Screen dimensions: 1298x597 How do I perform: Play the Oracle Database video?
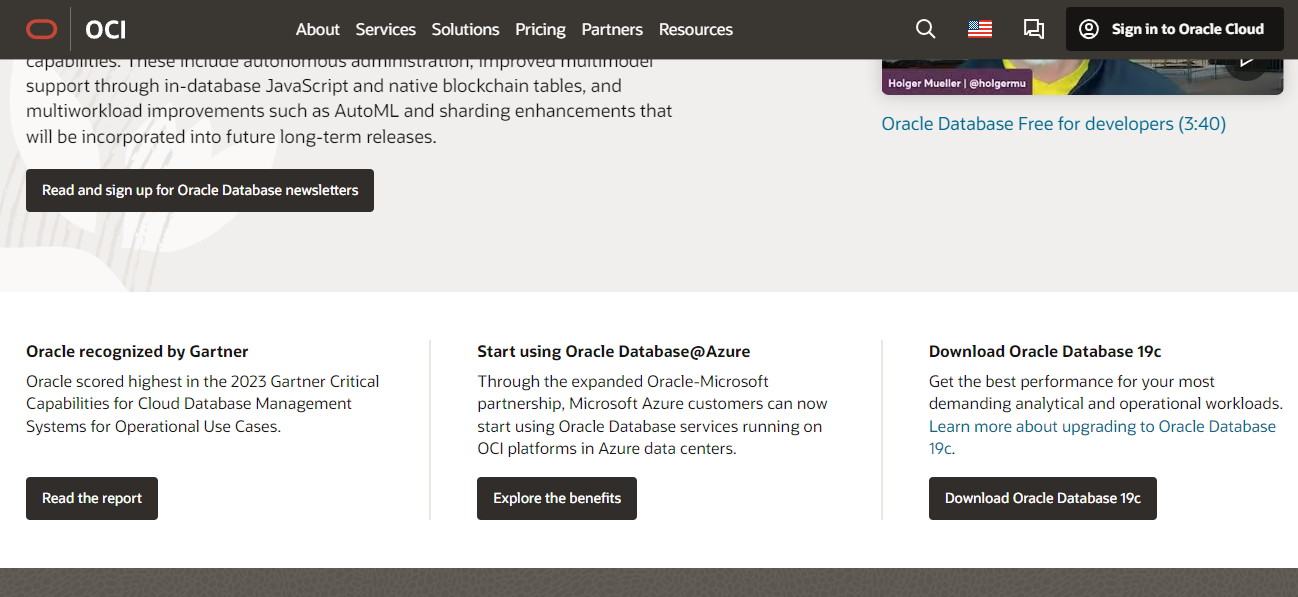pos(1246,62)
